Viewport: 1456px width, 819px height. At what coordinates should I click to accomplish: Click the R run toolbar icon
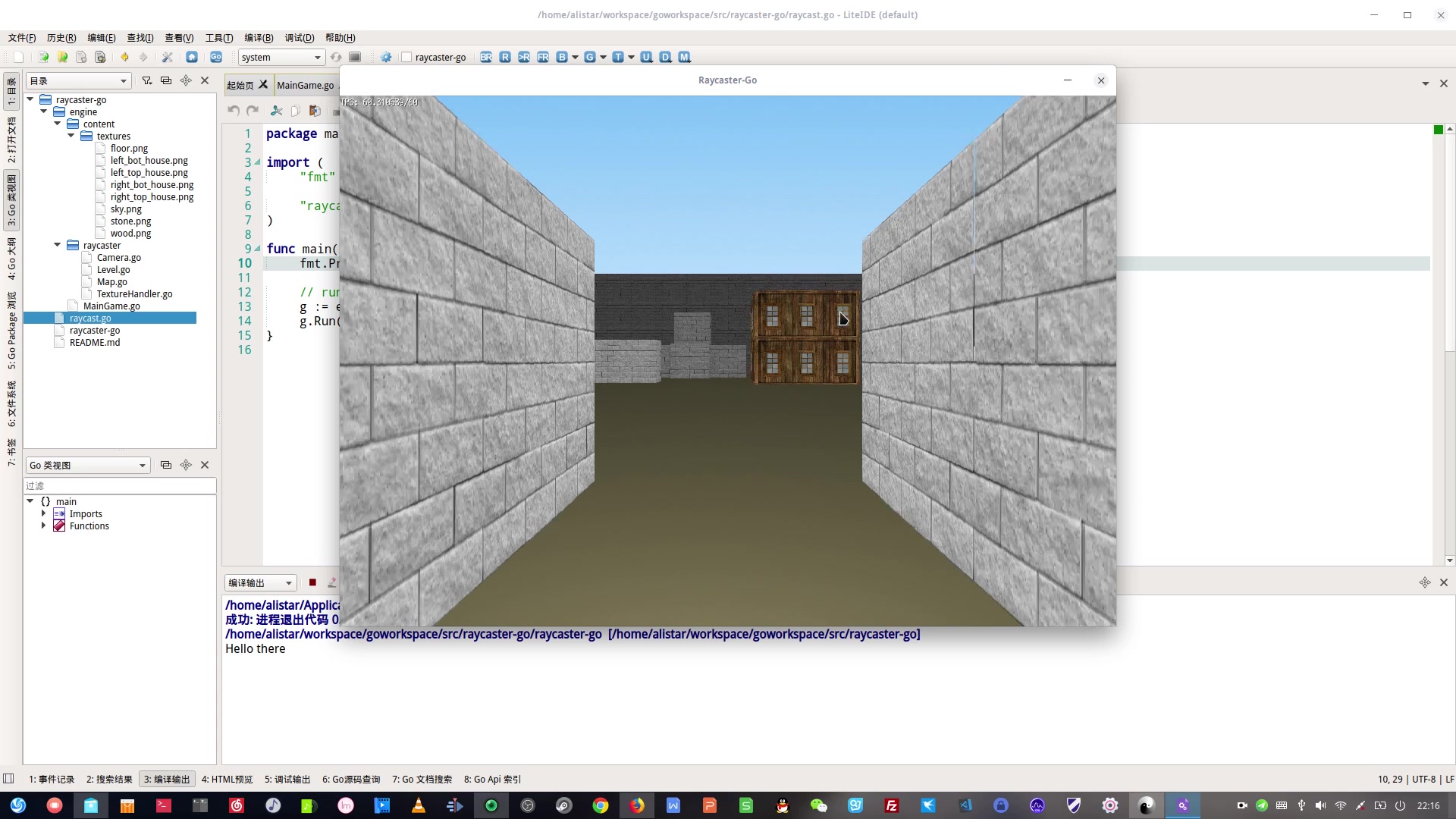505,57
